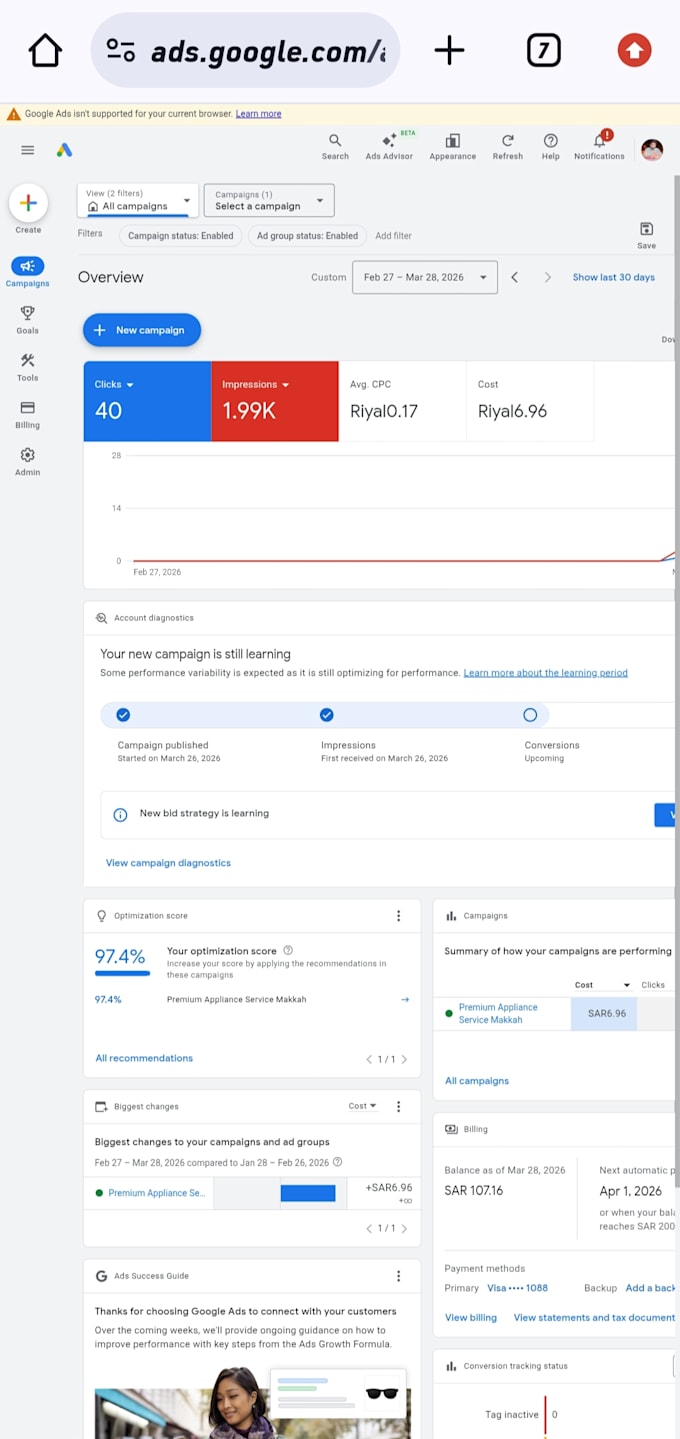The image size is (680, 1439).
Task: Click Premium Appliance Se... in Biggest changes
Action: tap(156, 1193)
